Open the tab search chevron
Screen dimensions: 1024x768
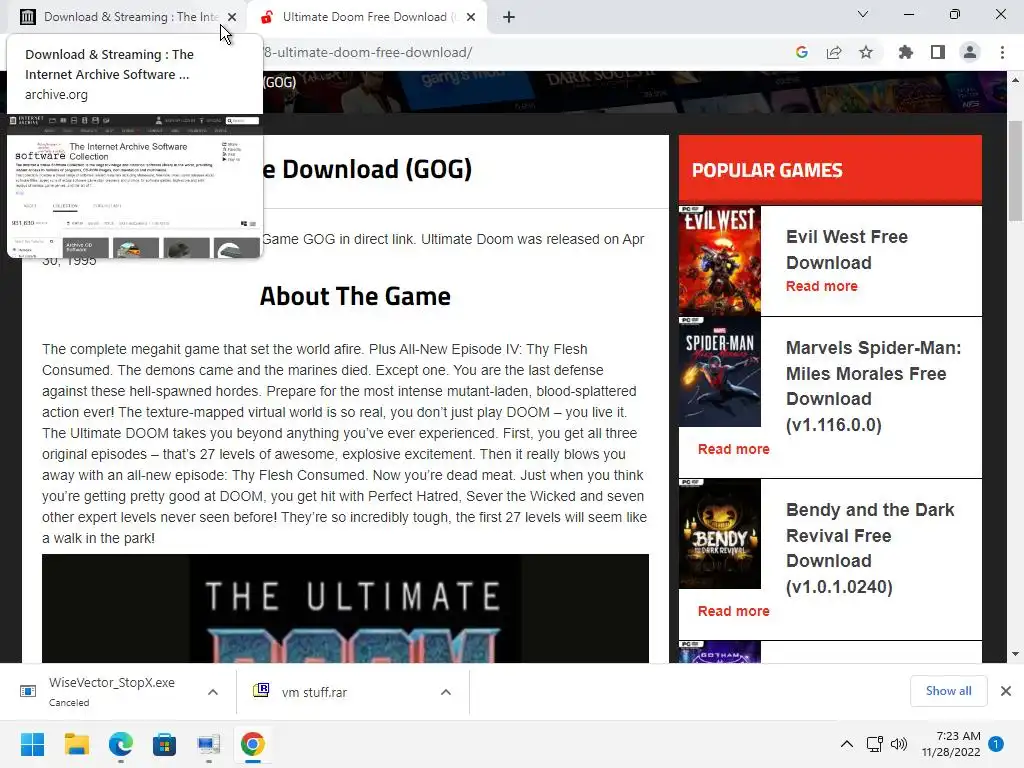863,14
